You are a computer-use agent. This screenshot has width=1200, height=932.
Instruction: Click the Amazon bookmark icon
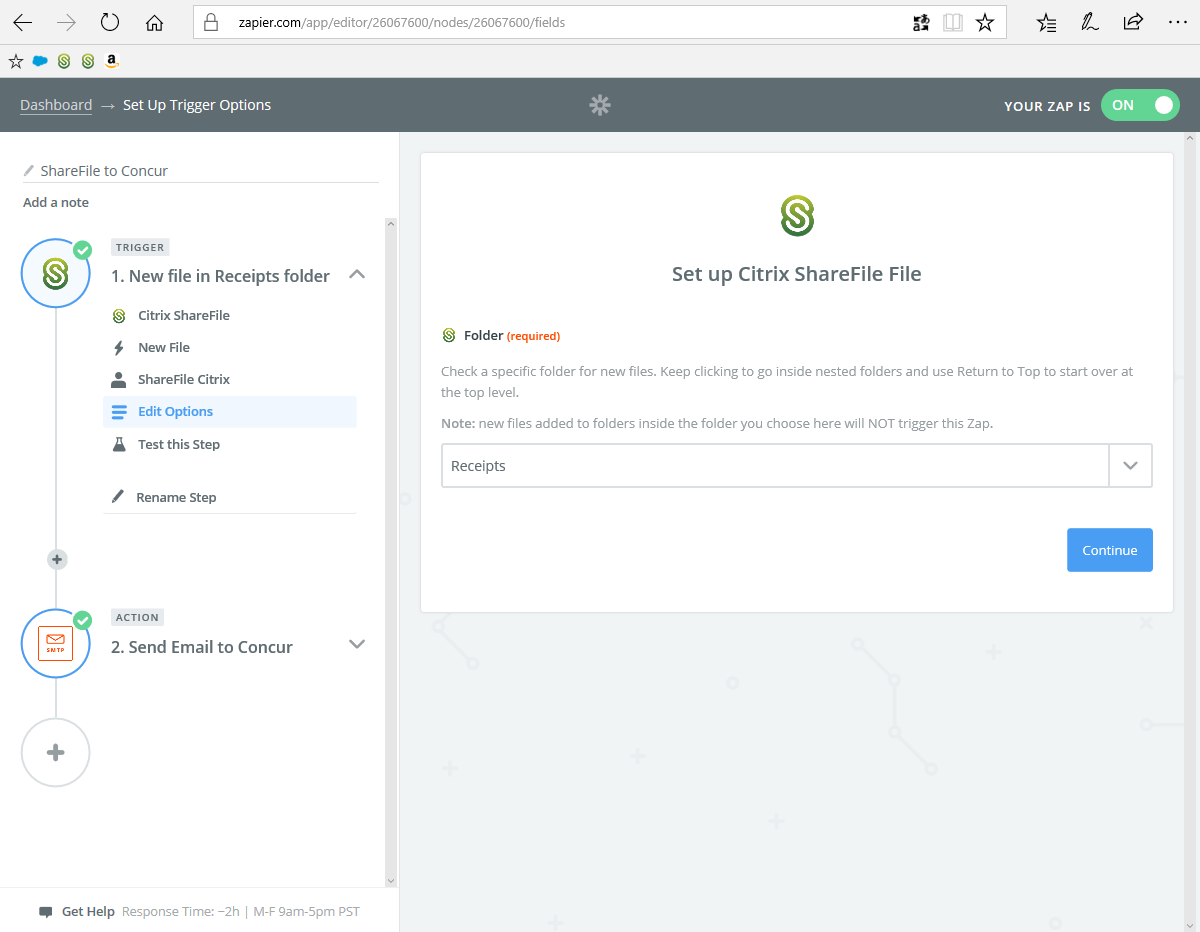tap(112, 61)
